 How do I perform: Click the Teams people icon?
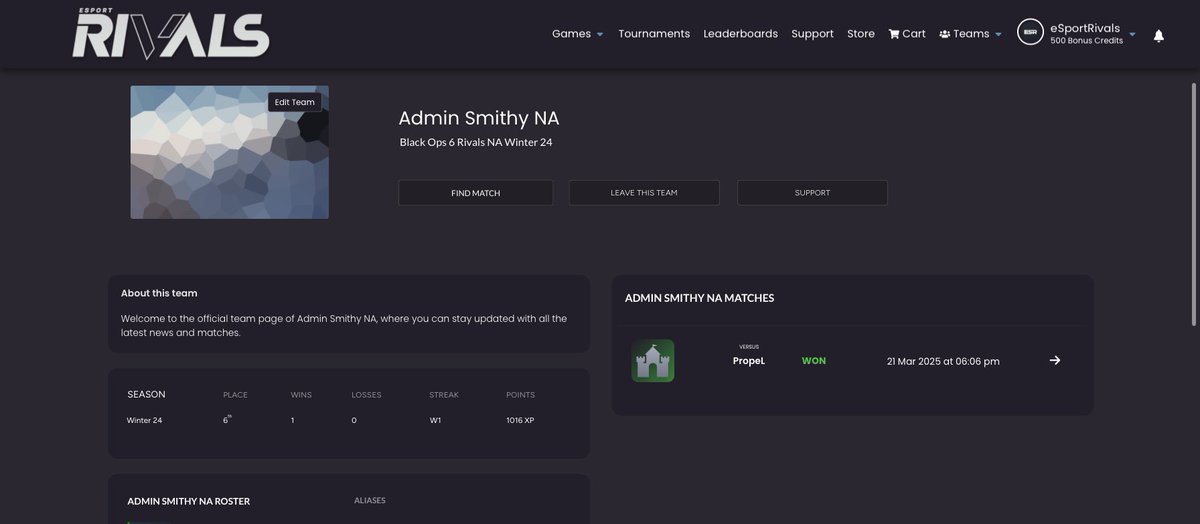pyautogui.click(x=945, y=34)
